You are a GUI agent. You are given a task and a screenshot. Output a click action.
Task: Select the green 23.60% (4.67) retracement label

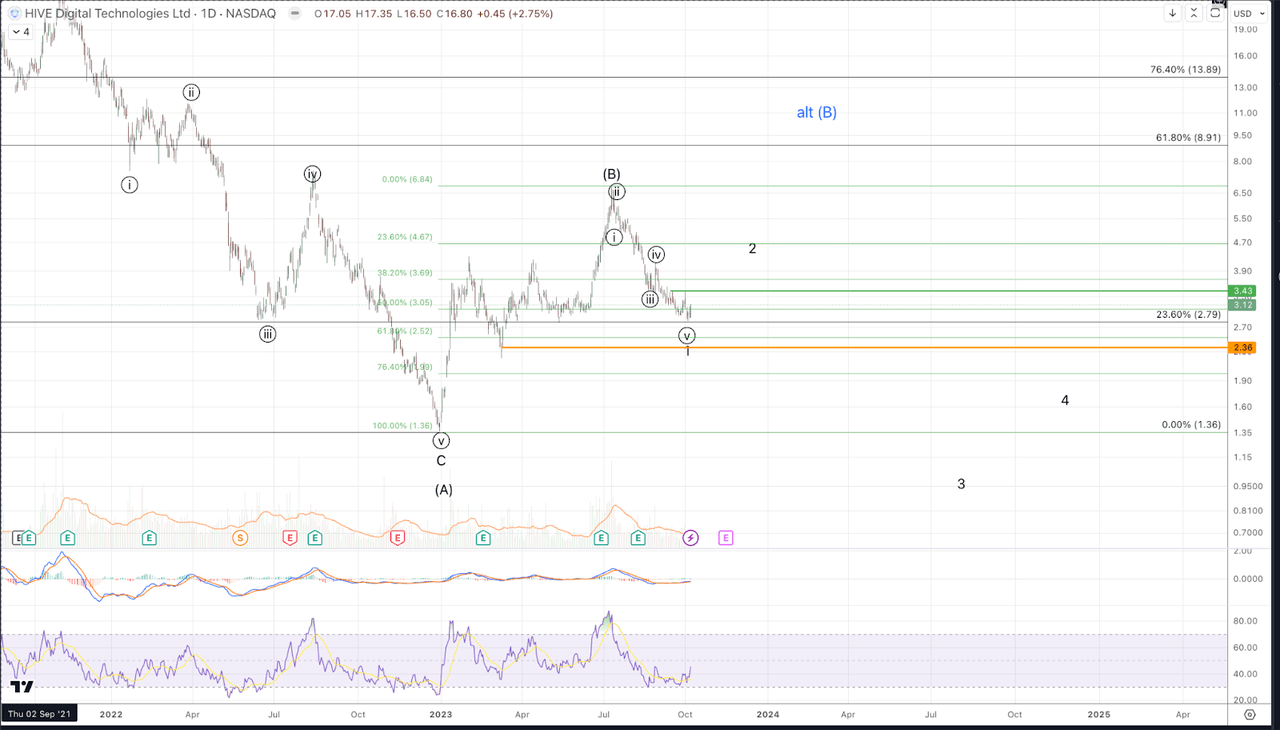point(404,238)
